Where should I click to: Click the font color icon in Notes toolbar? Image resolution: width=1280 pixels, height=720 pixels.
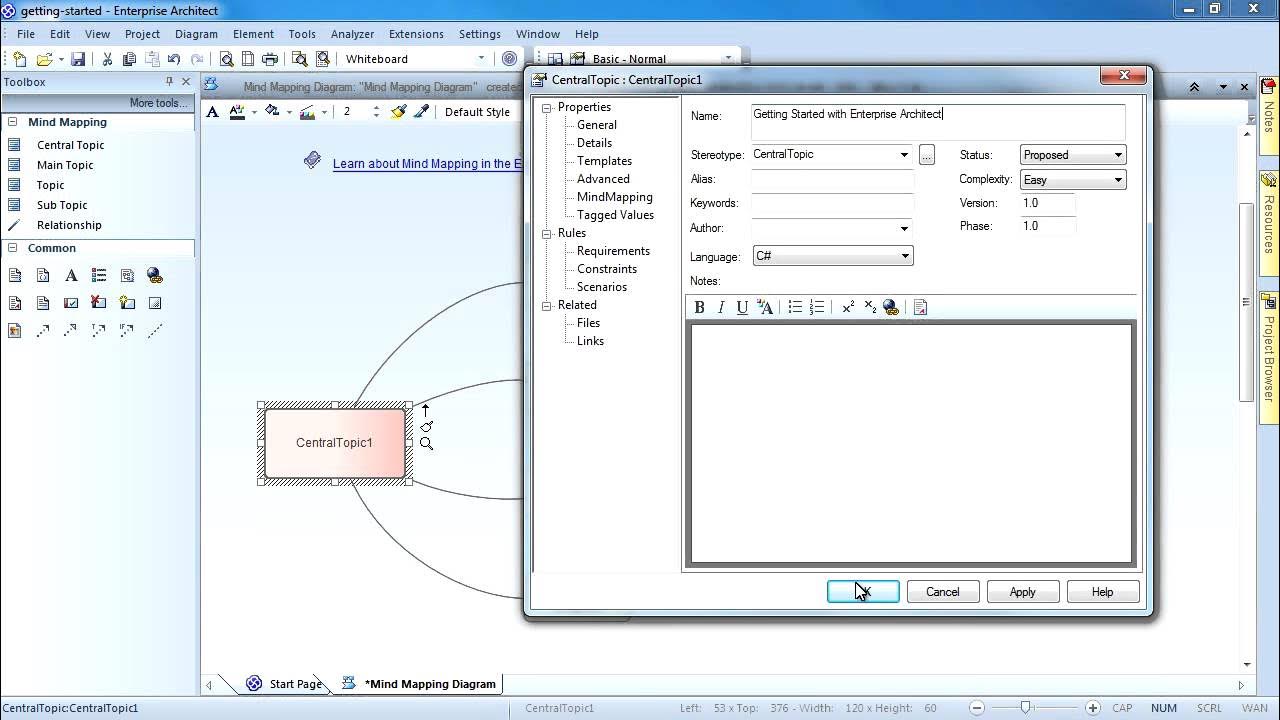(765, 307)
